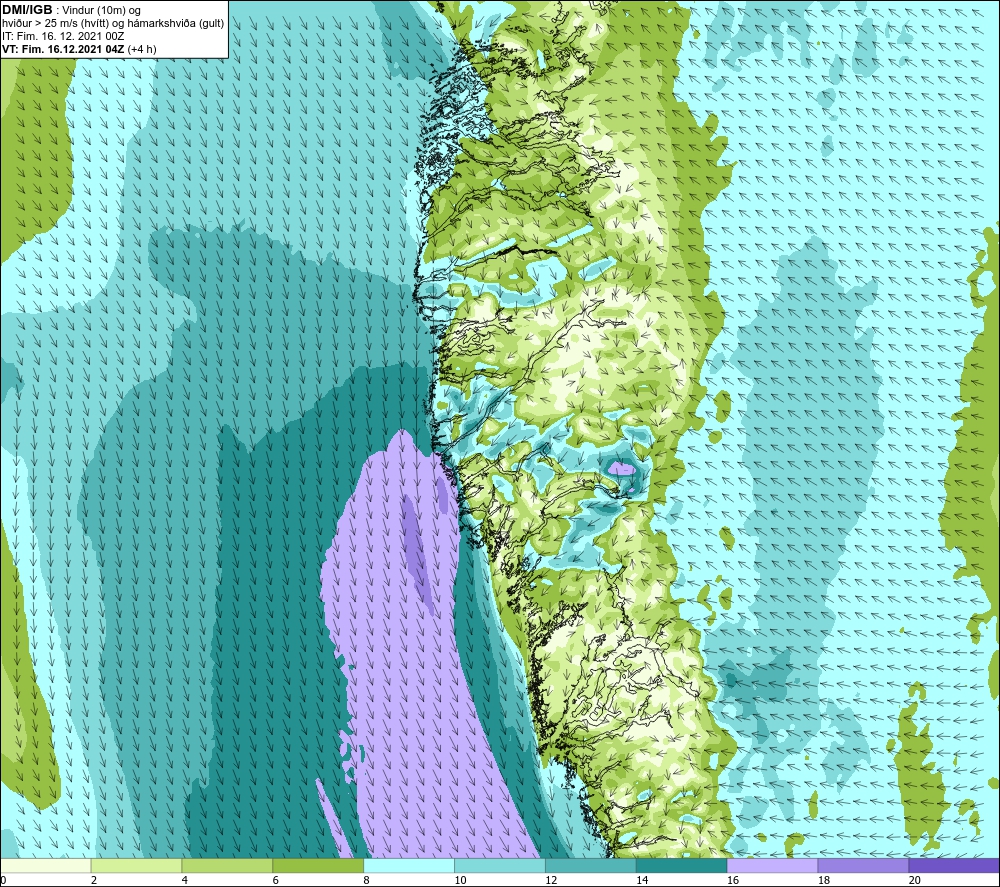This screenshot has height=887, width=1000.
Task: Click the legend scale label "14"
Action: click(642, 880)
